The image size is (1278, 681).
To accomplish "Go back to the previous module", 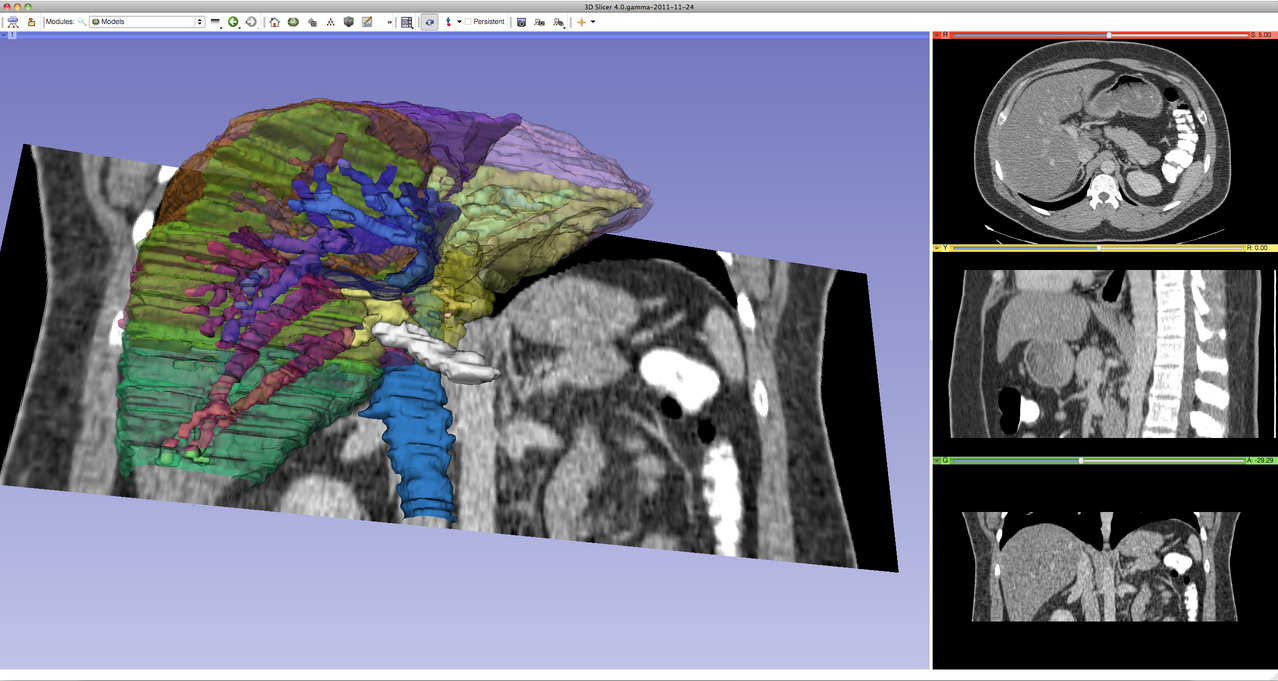I will pos(232,22).
